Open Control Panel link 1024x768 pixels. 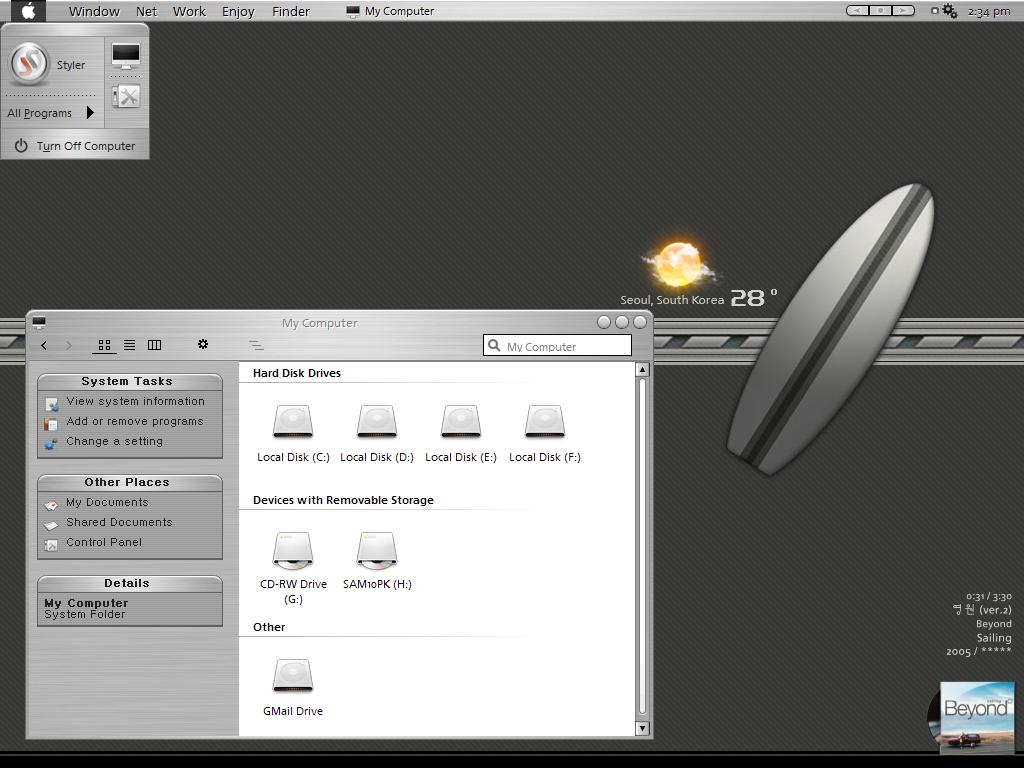point(104,542)
